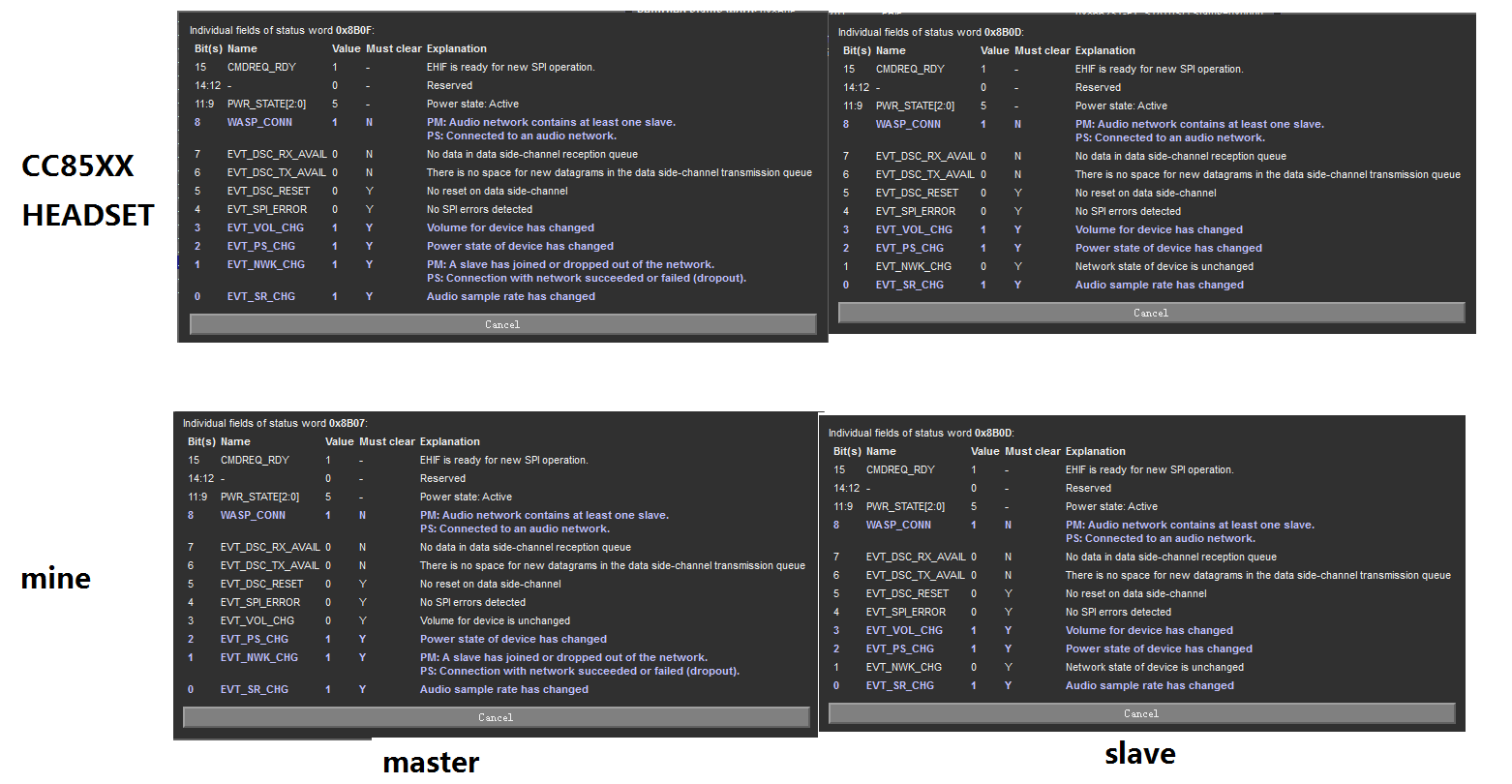Select EVT_VOL_CHG in the 0x8B0F dialog

(265, 228)
